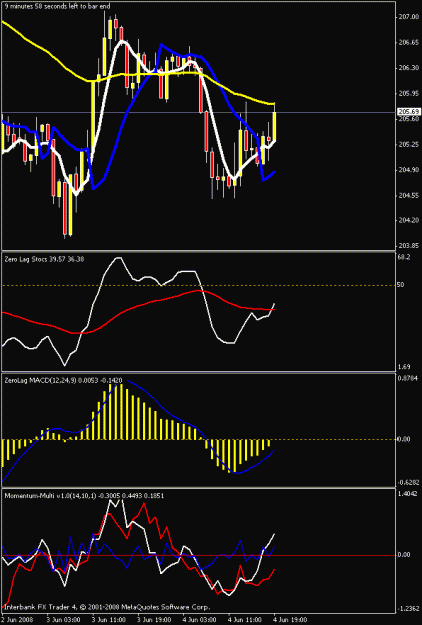Click the 50 level value in Stocs panel

click(x=401, y=285)
